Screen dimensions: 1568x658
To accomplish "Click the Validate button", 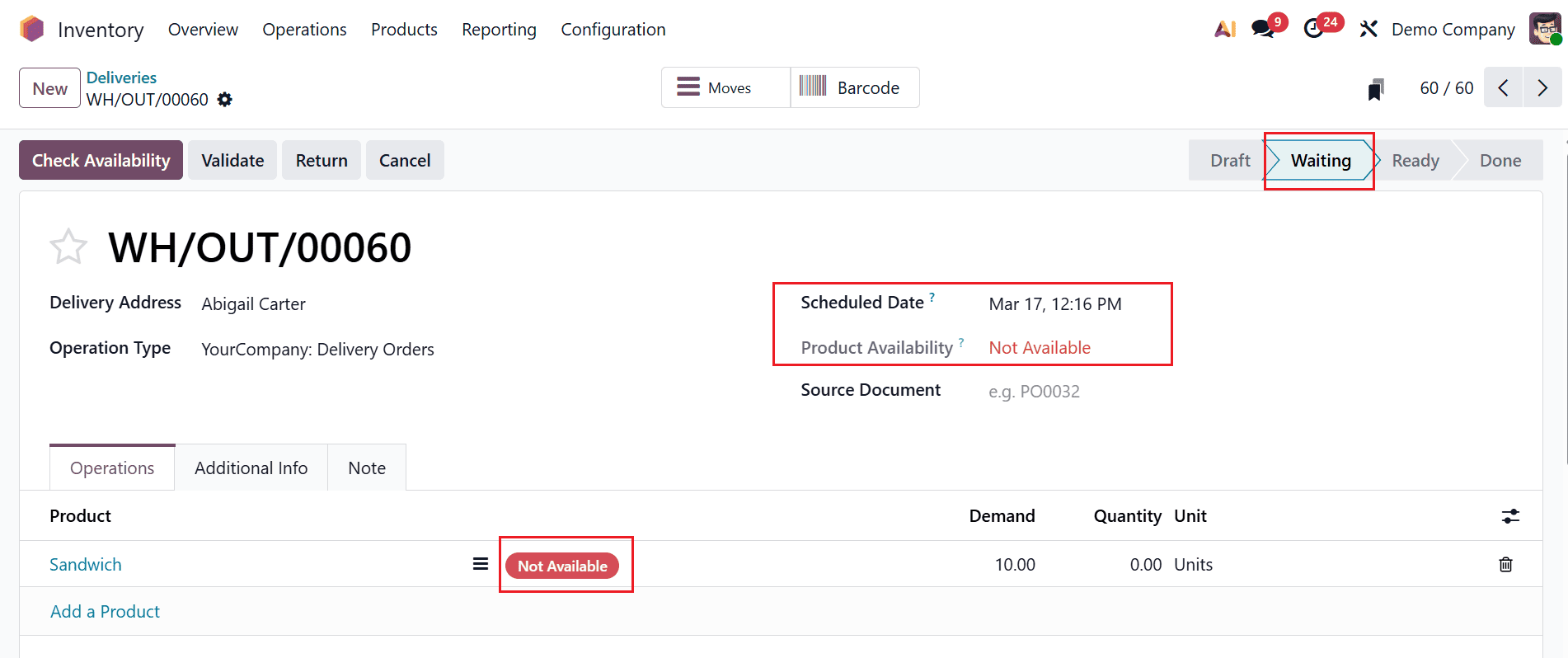I will click(x=232, y=160).
